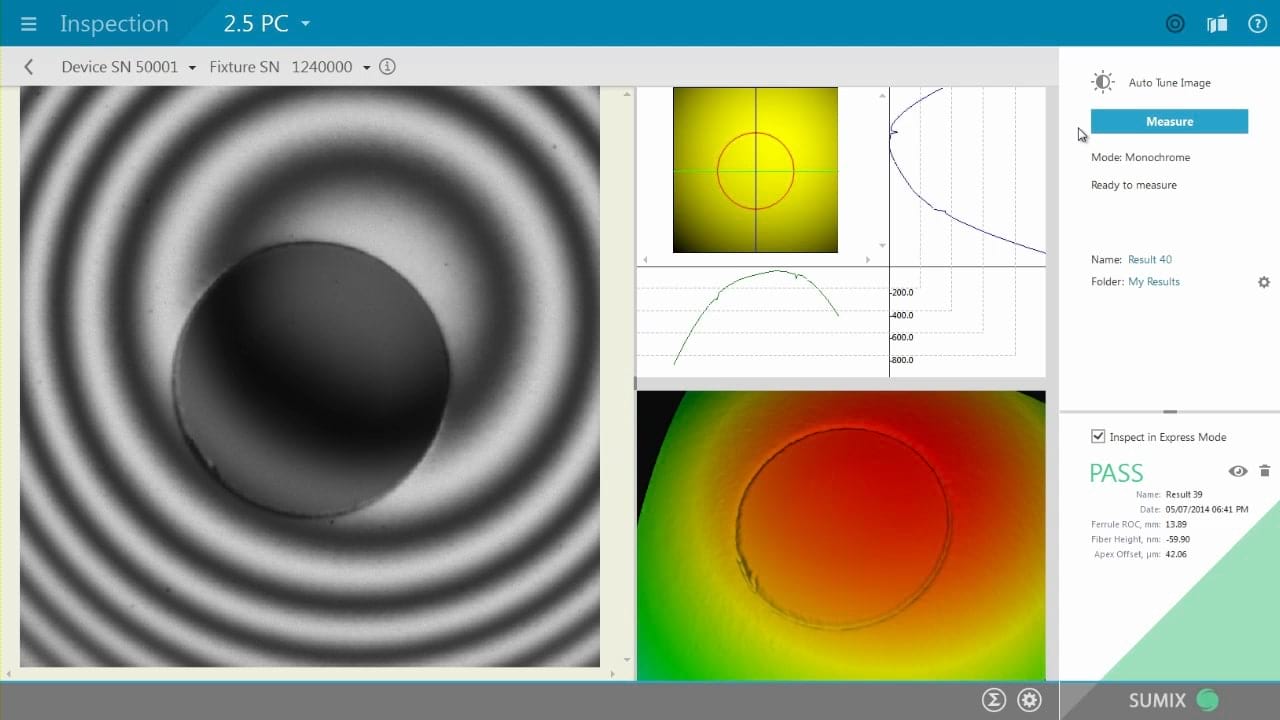Click the back arrow beside Device SN
1280x720 pixels.
click(28, 67)
